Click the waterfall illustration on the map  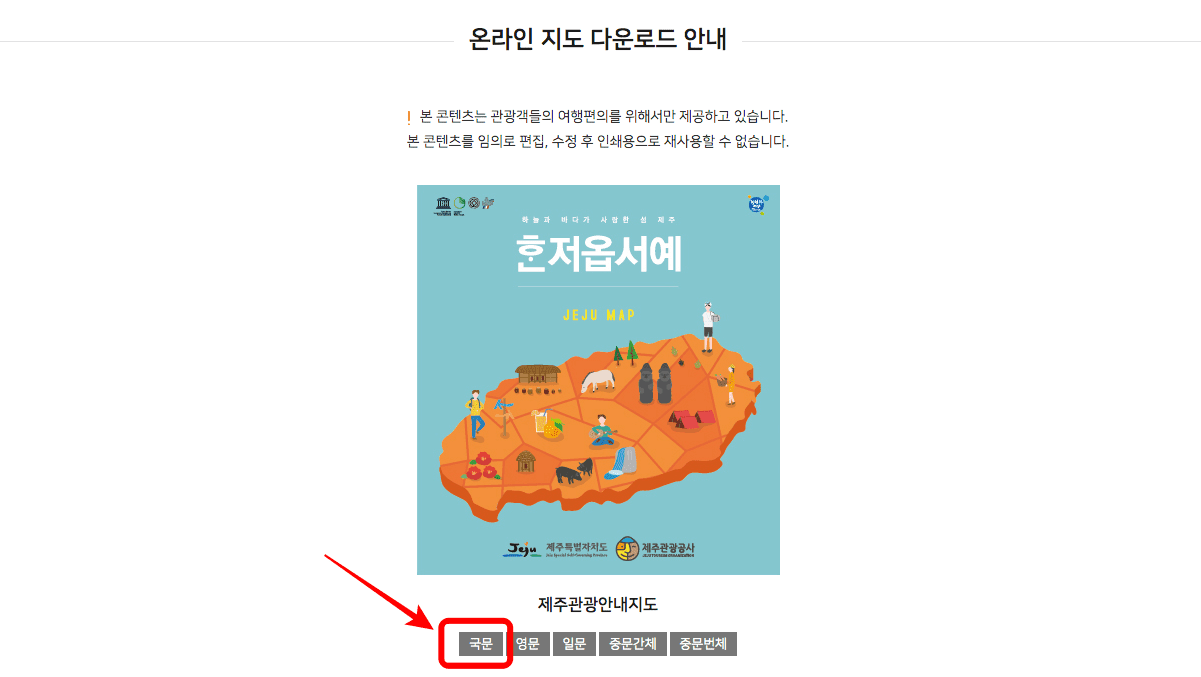(x=624, y=460)
